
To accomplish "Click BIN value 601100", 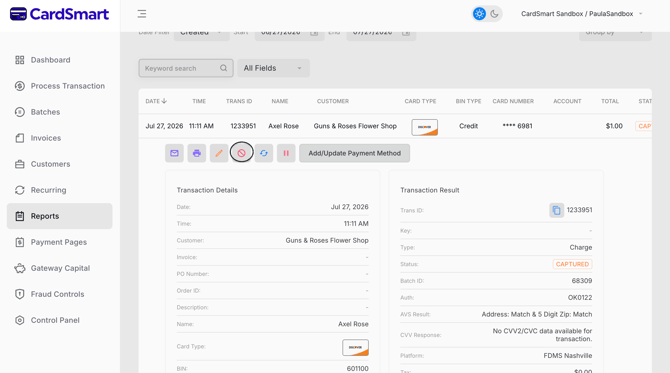I will tap(358, 368).
